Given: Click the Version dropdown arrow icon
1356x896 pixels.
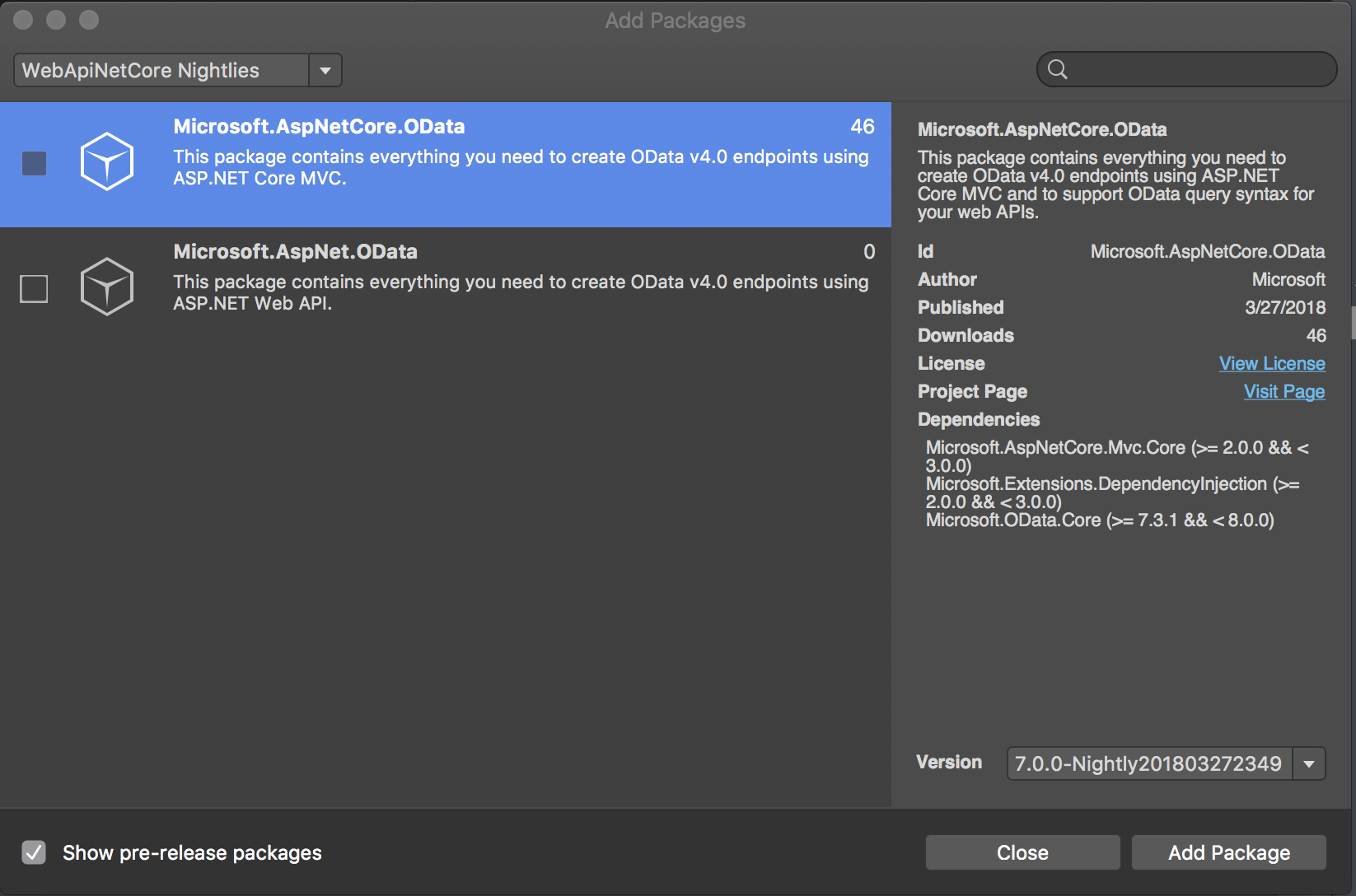Looking at the screenshot, I should 1308,763.
